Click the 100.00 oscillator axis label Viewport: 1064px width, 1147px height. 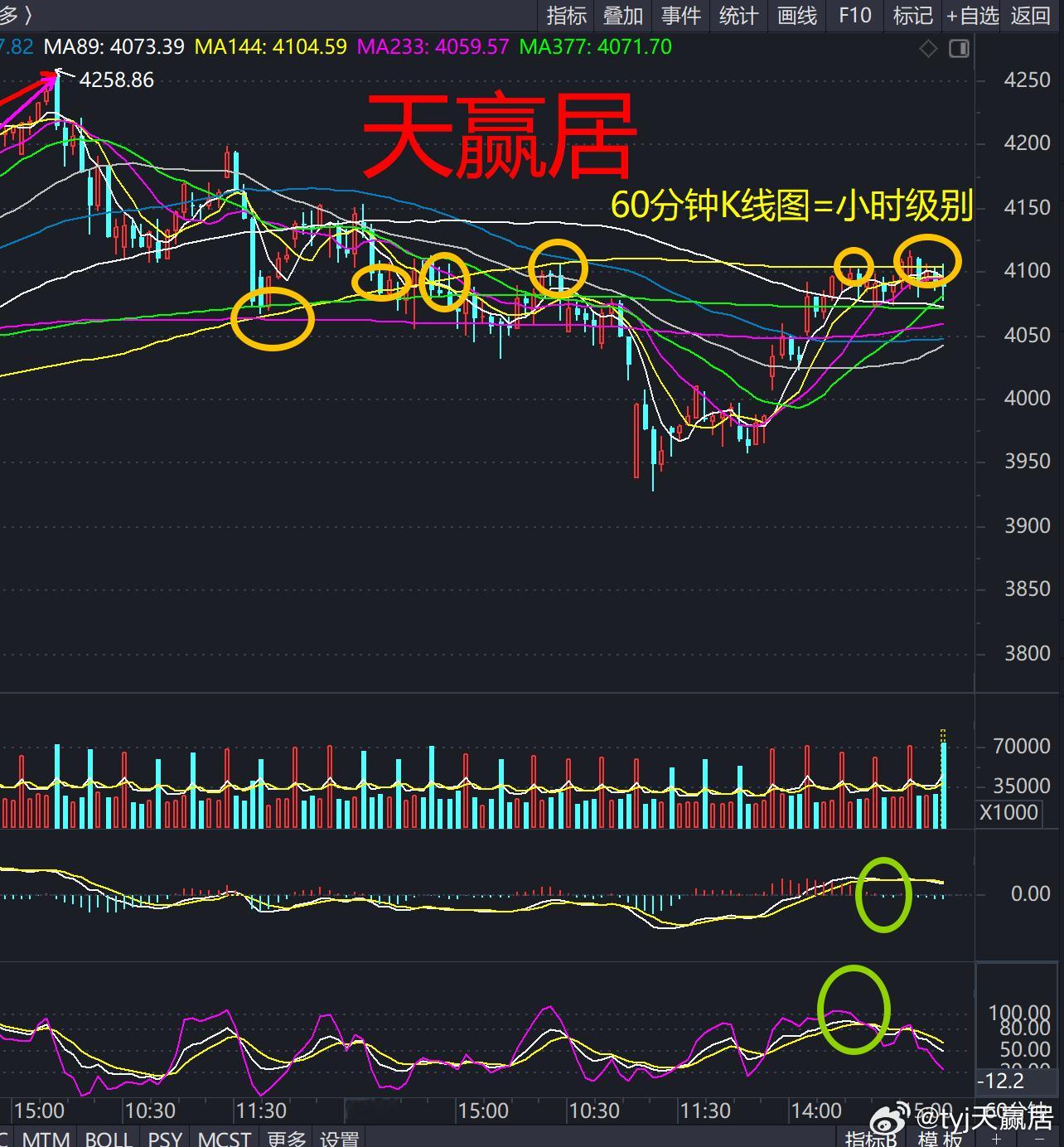pyautogui.click(x=1019, y=1013)
